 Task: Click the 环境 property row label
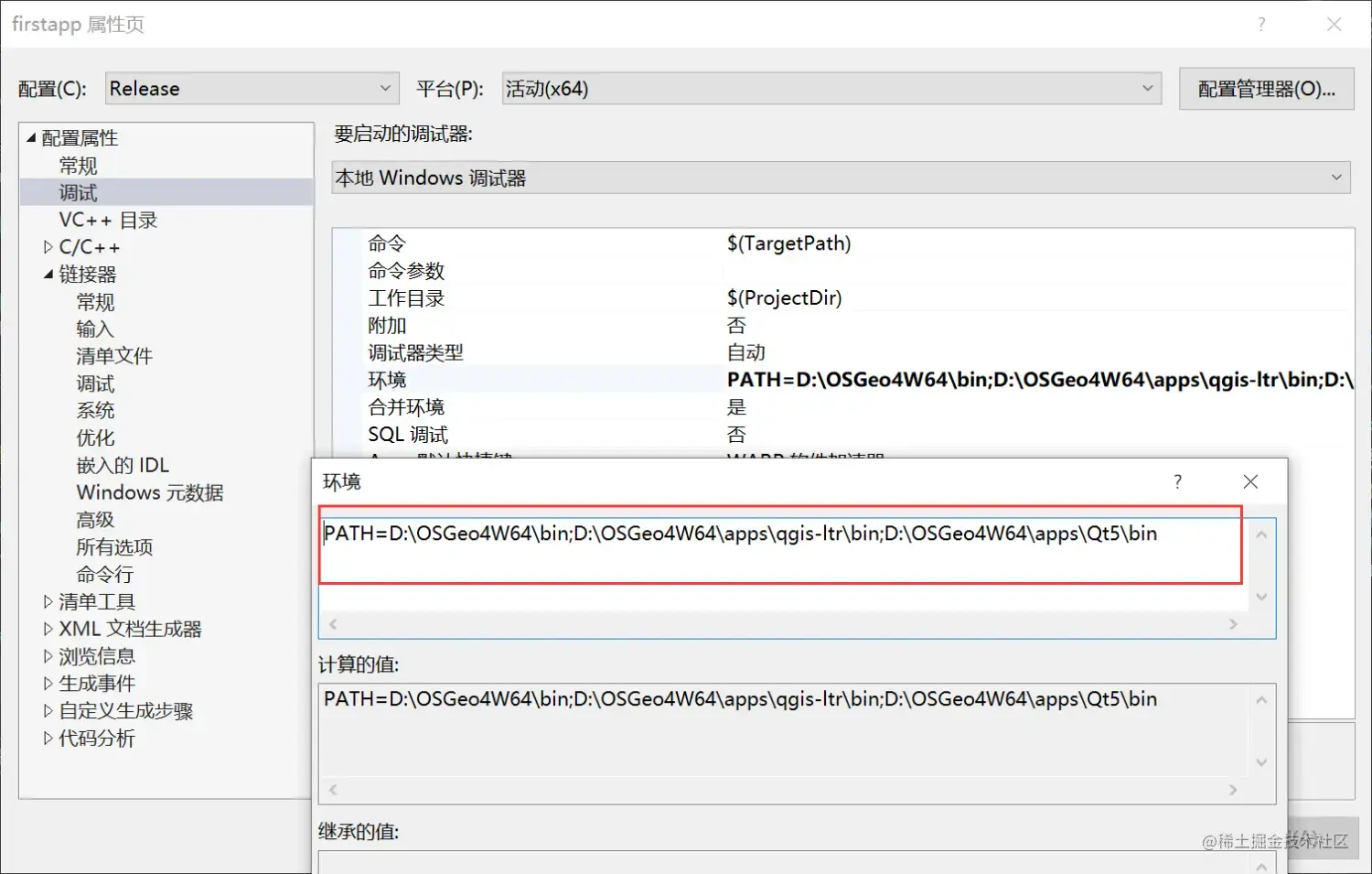point(387,380)
